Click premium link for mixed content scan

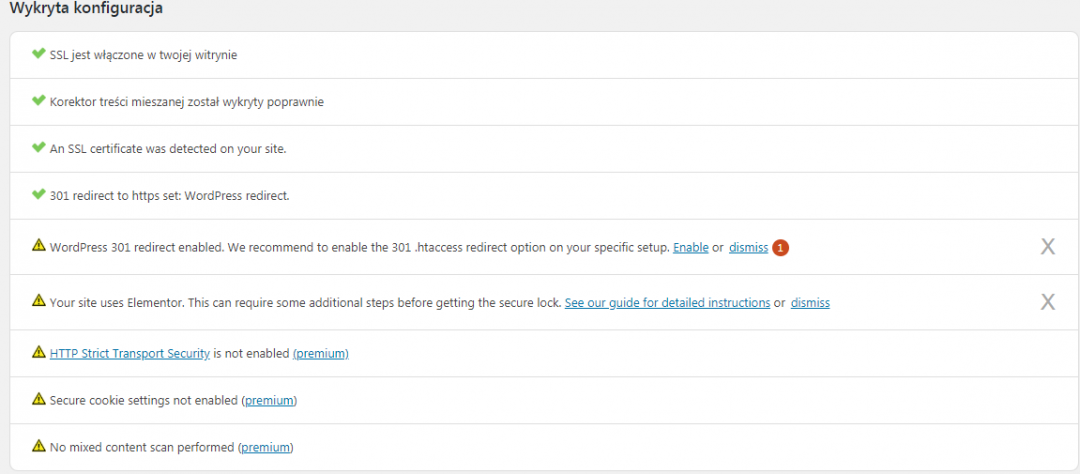click(266, 447)
